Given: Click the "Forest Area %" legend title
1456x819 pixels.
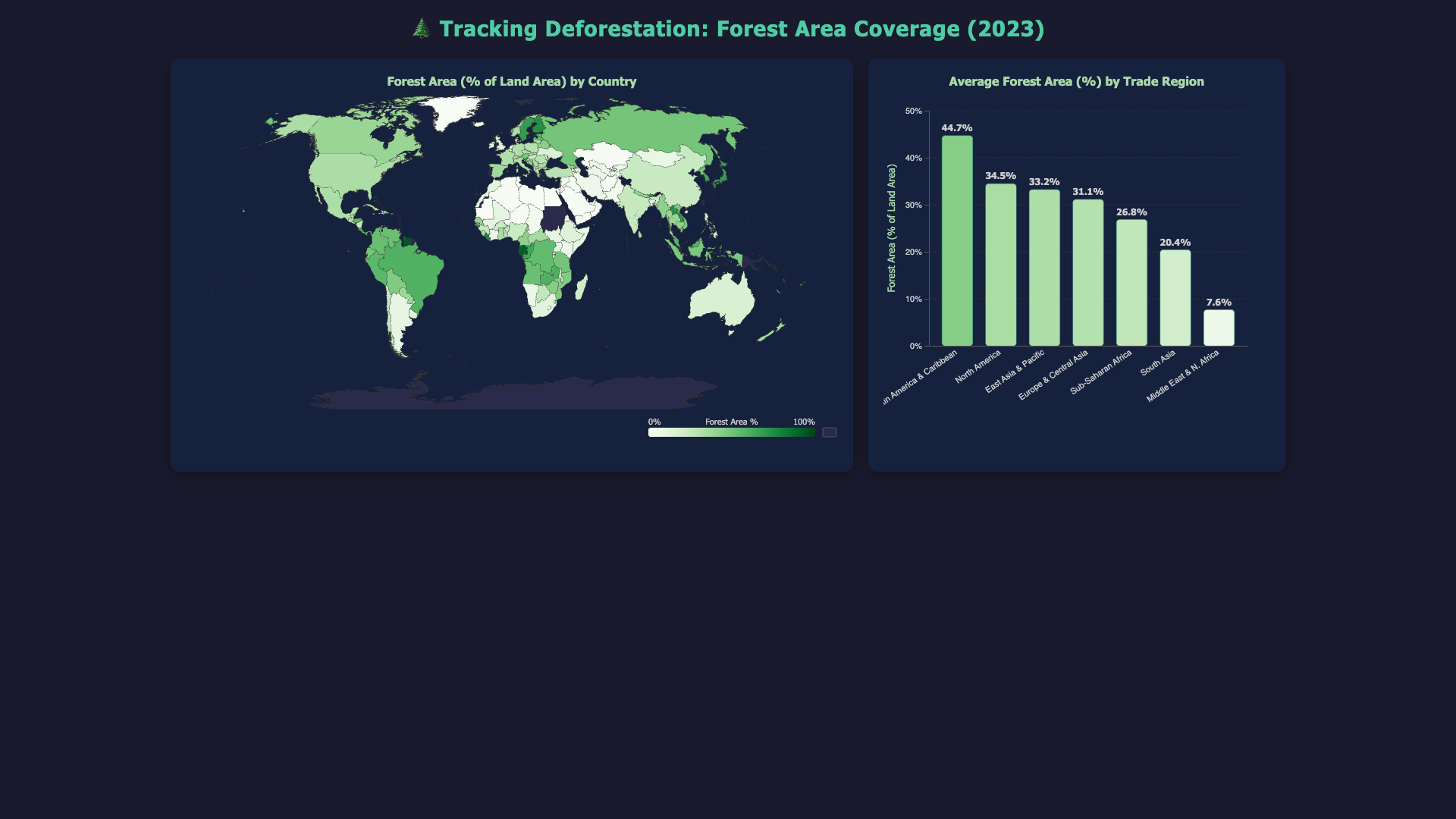Looking at the screenshot, I should 732,422.
